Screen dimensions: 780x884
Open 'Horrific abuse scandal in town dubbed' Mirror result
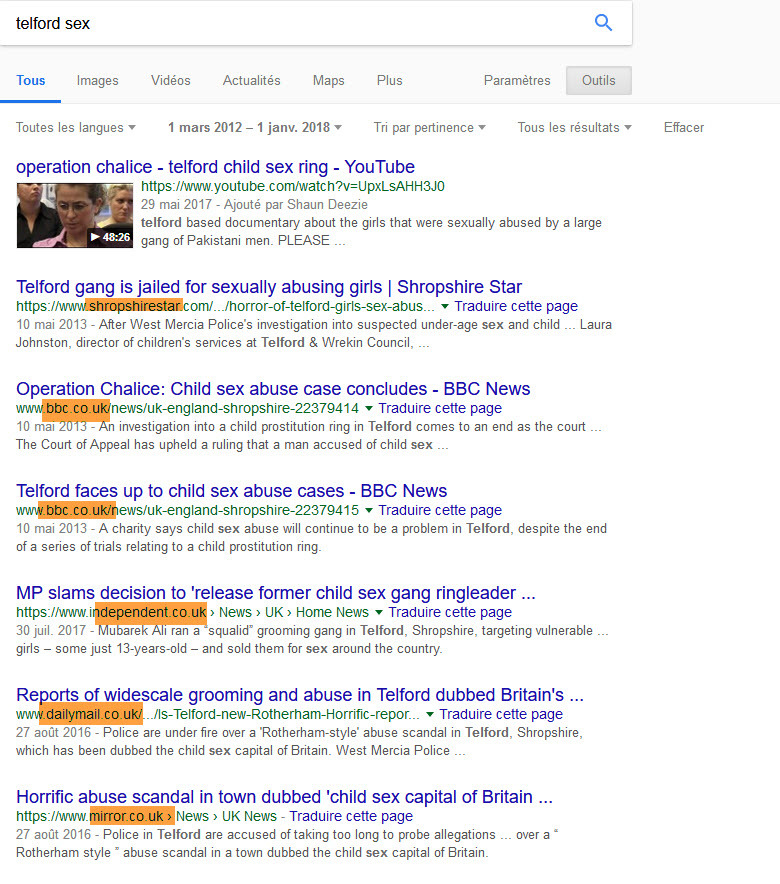click(285, 797)
